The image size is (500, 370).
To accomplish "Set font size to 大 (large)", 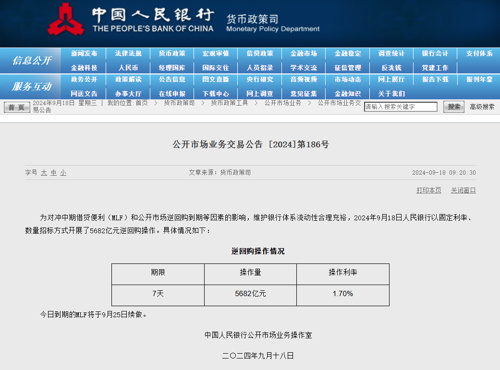I will [x=44, y=173].
